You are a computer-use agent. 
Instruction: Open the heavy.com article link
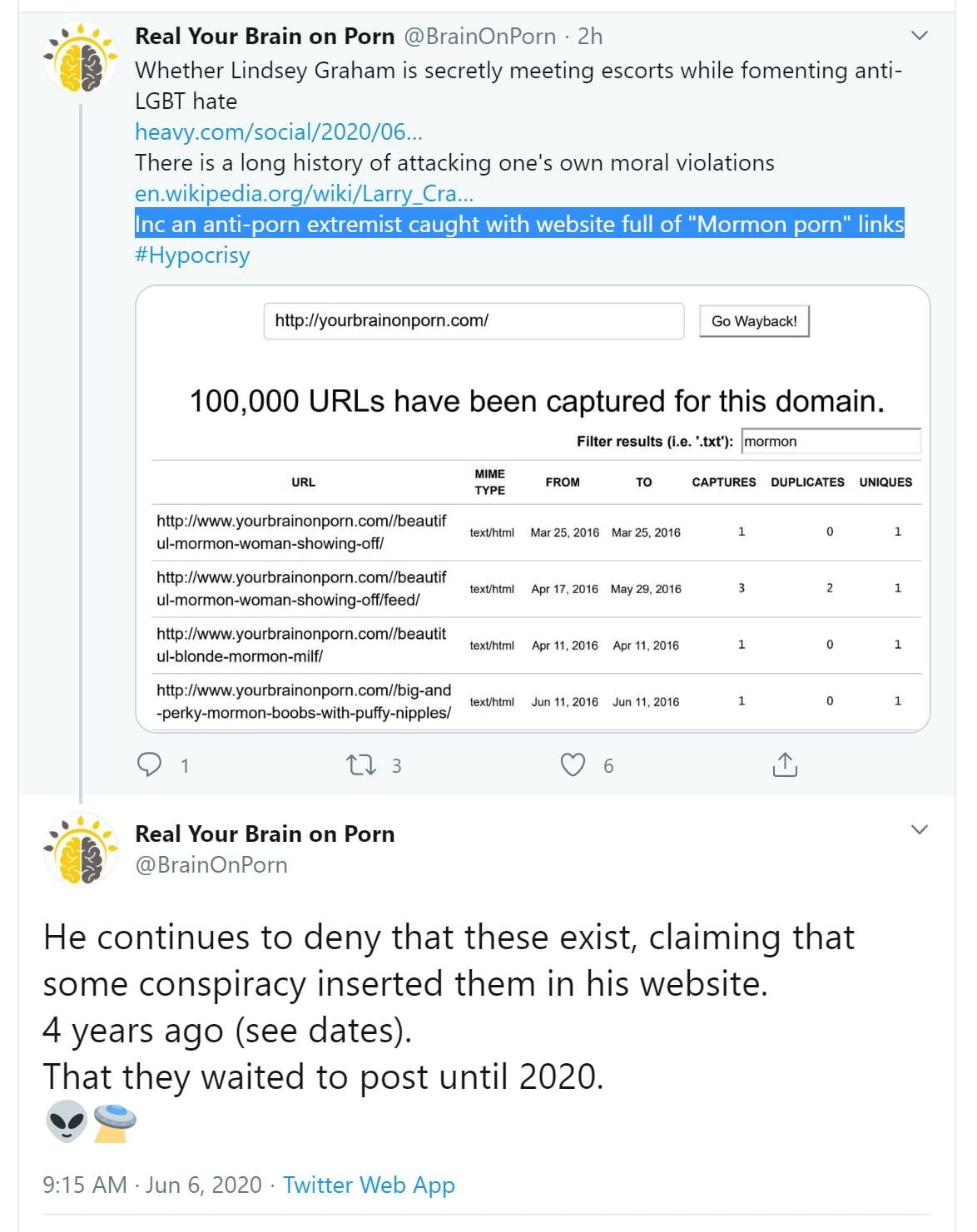279,131
